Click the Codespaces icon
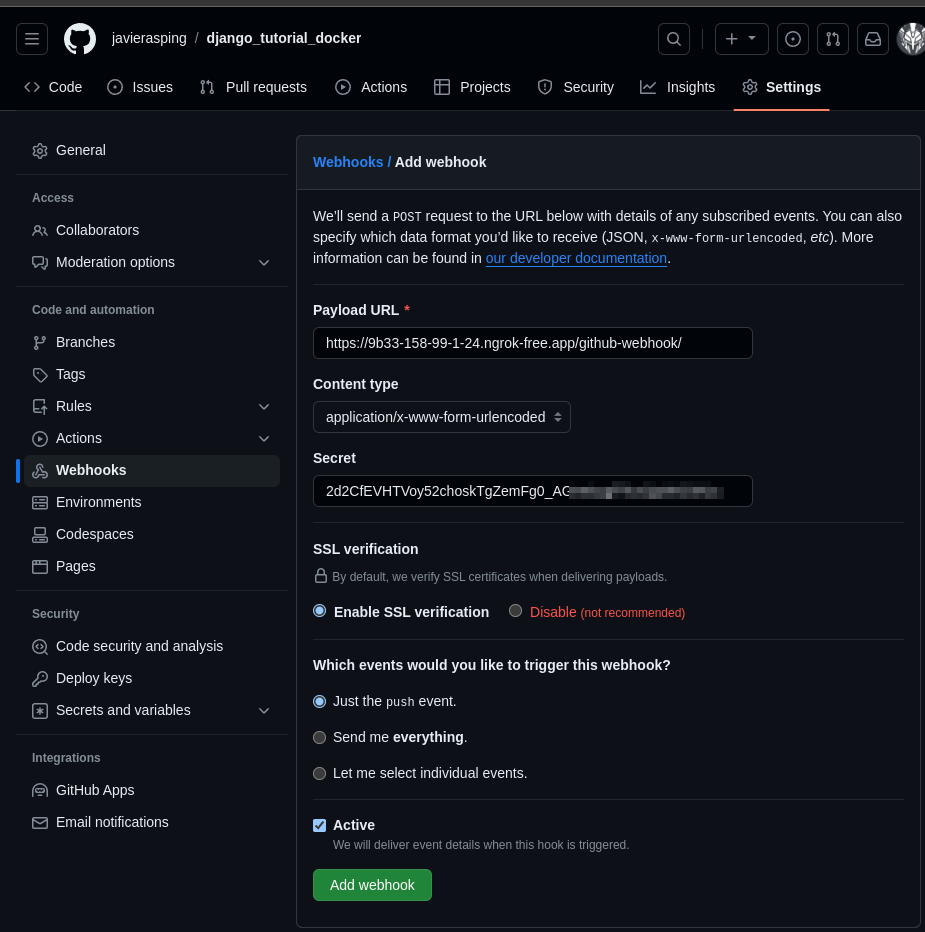The image size is (925, 932). pyautogui.click(x=40, y=535)
